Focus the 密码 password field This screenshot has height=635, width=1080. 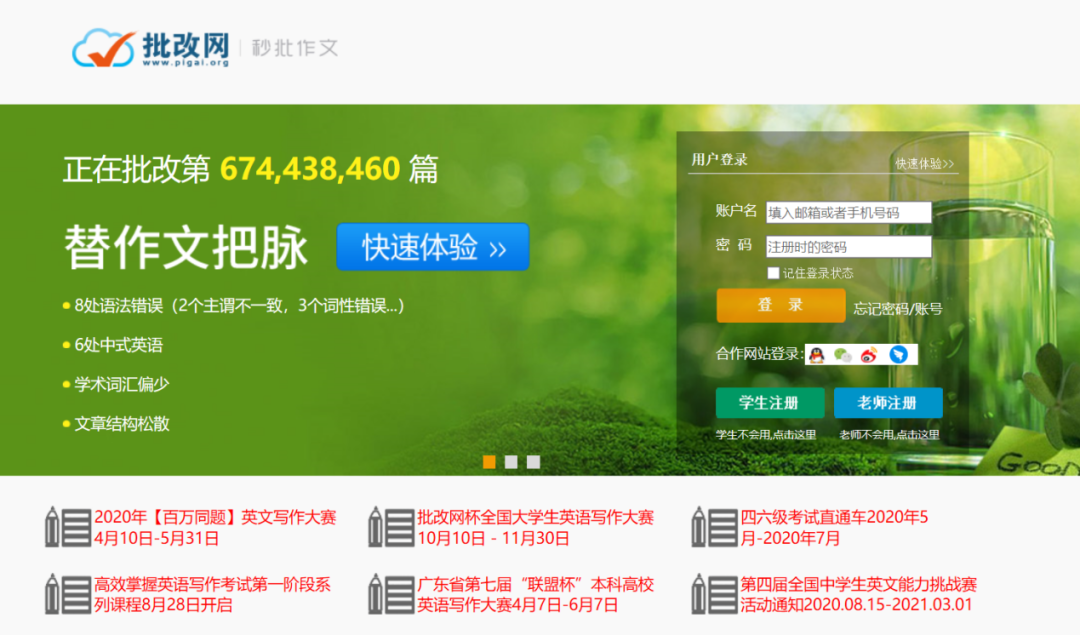click(849, 247)
